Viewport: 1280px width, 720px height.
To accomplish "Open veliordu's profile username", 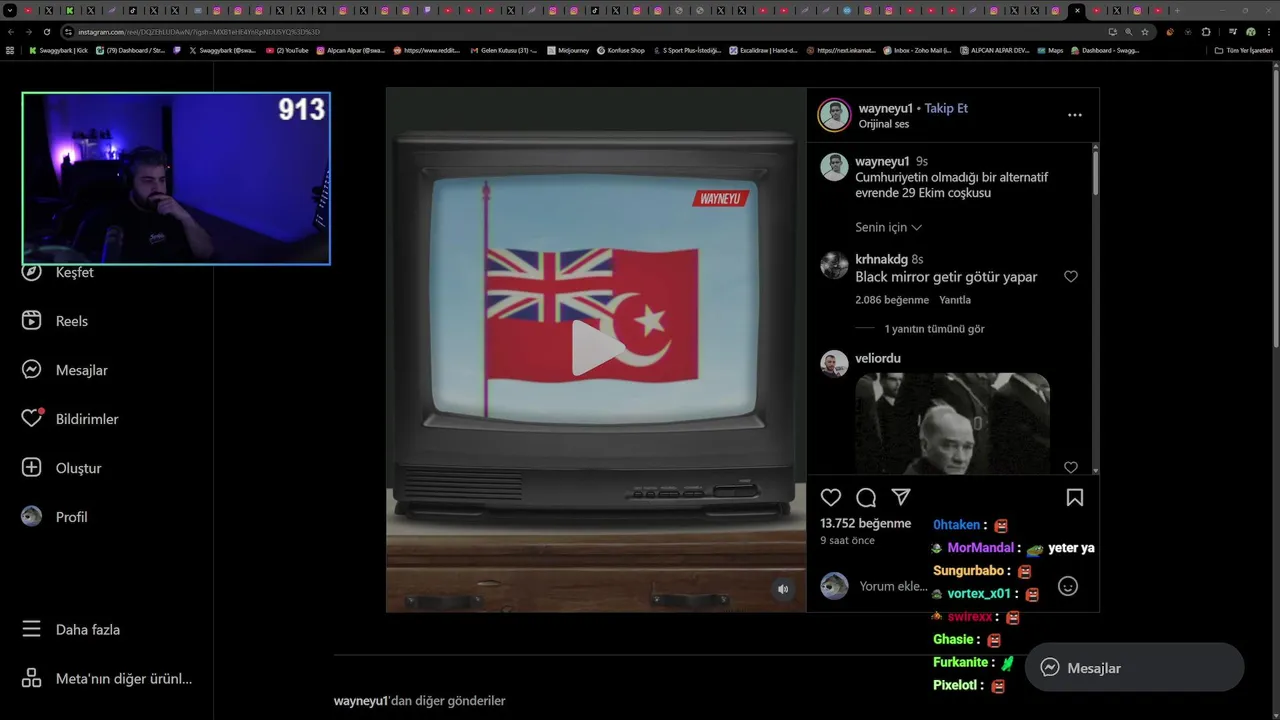I will click(x=878, y=358).
